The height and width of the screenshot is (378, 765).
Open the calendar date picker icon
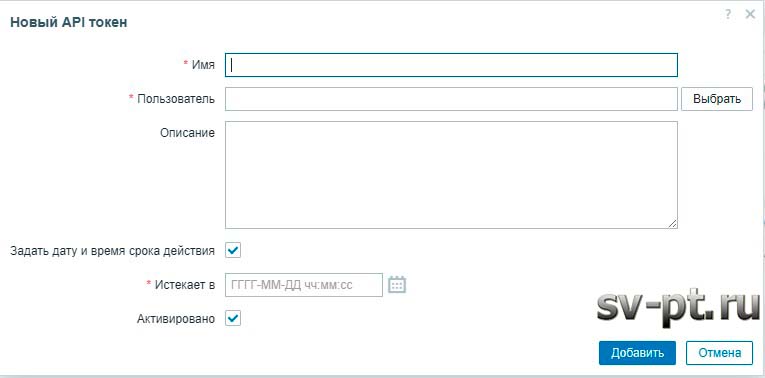pos(397,285)
